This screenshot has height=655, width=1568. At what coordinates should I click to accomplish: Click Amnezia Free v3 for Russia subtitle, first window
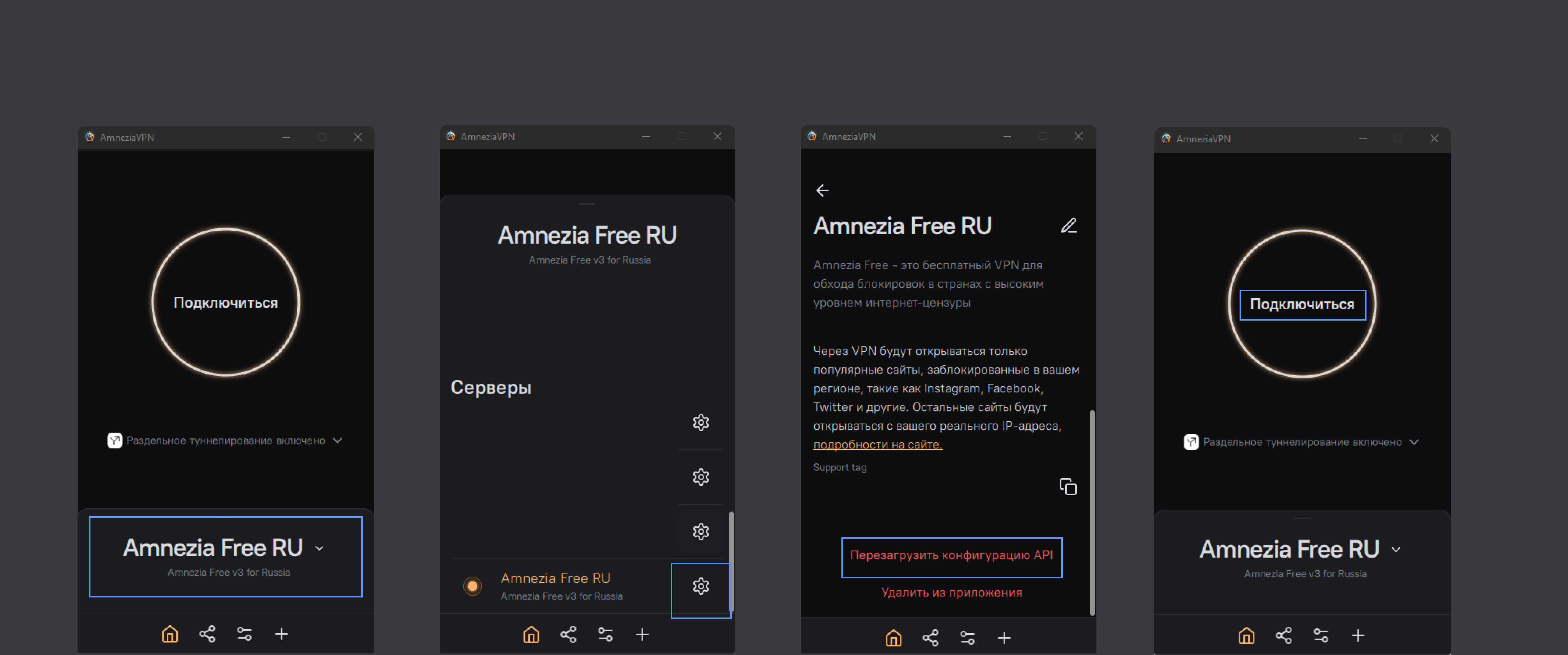point(229,573)
